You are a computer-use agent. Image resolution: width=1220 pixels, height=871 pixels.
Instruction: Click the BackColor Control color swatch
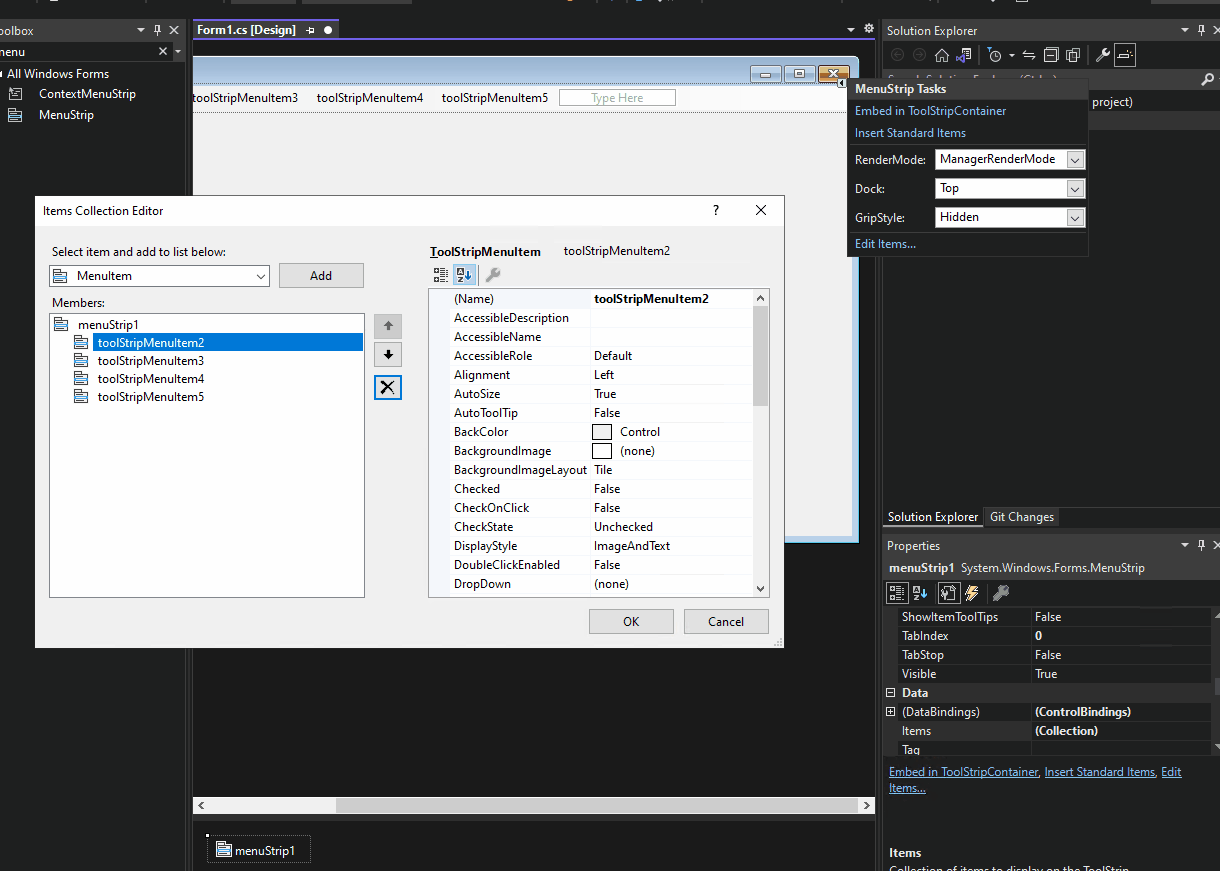pyautogui.click(x=602, y=431)
